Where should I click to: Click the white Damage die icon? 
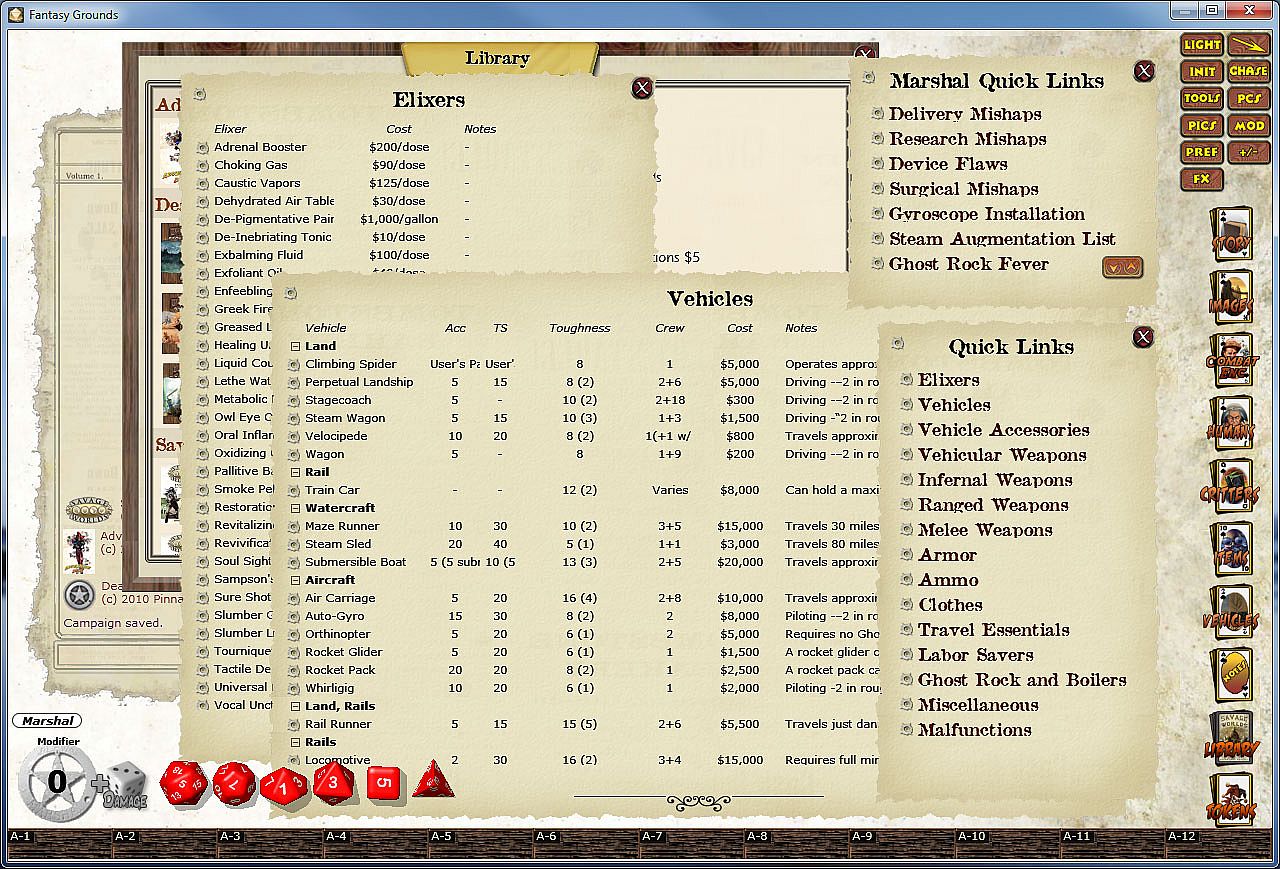pos(126,785)
